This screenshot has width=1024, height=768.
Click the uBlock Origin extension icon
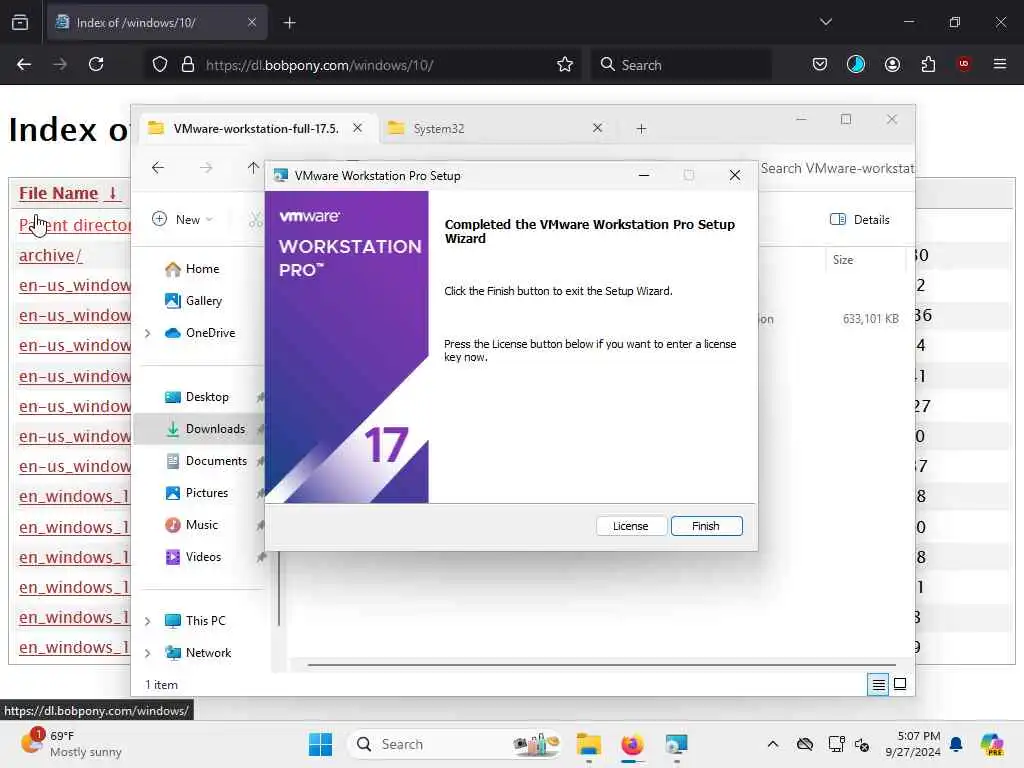pos(964,64)
